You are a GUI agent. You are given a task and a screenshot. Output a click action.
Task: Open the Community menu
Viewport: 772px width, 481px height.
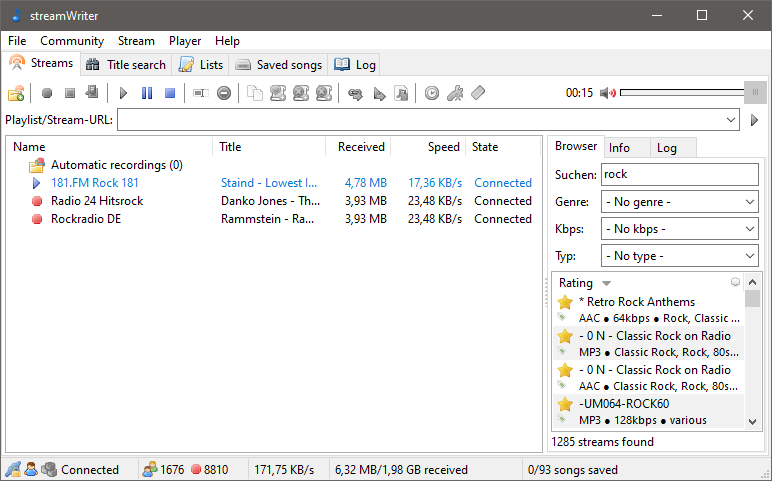click(72, 41)
